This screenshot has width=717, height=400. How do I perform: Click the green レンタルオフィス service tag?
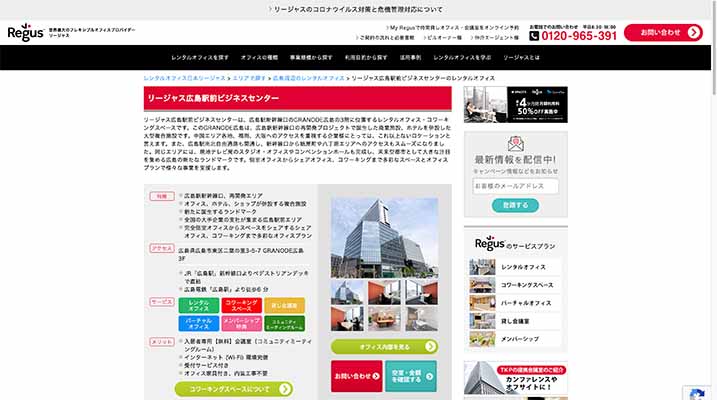(x=198, y=305)
